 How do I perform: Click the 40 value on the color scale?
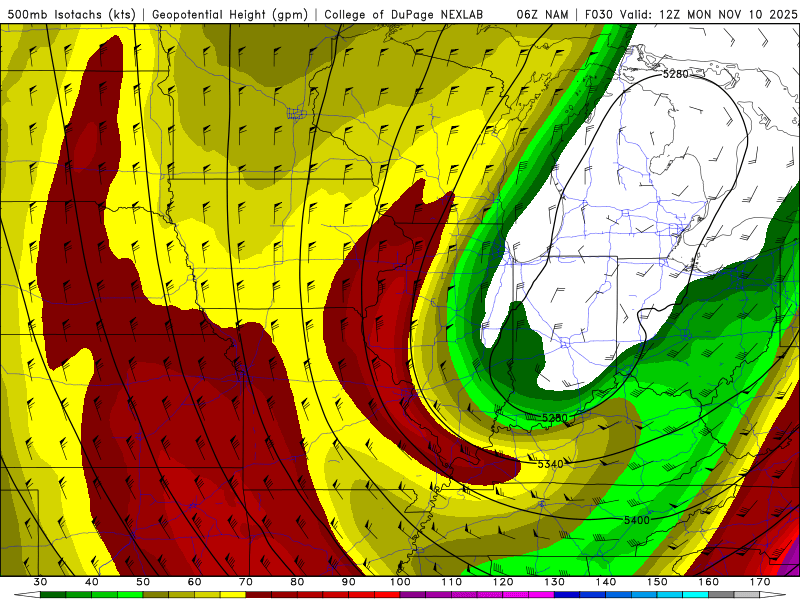92,582
